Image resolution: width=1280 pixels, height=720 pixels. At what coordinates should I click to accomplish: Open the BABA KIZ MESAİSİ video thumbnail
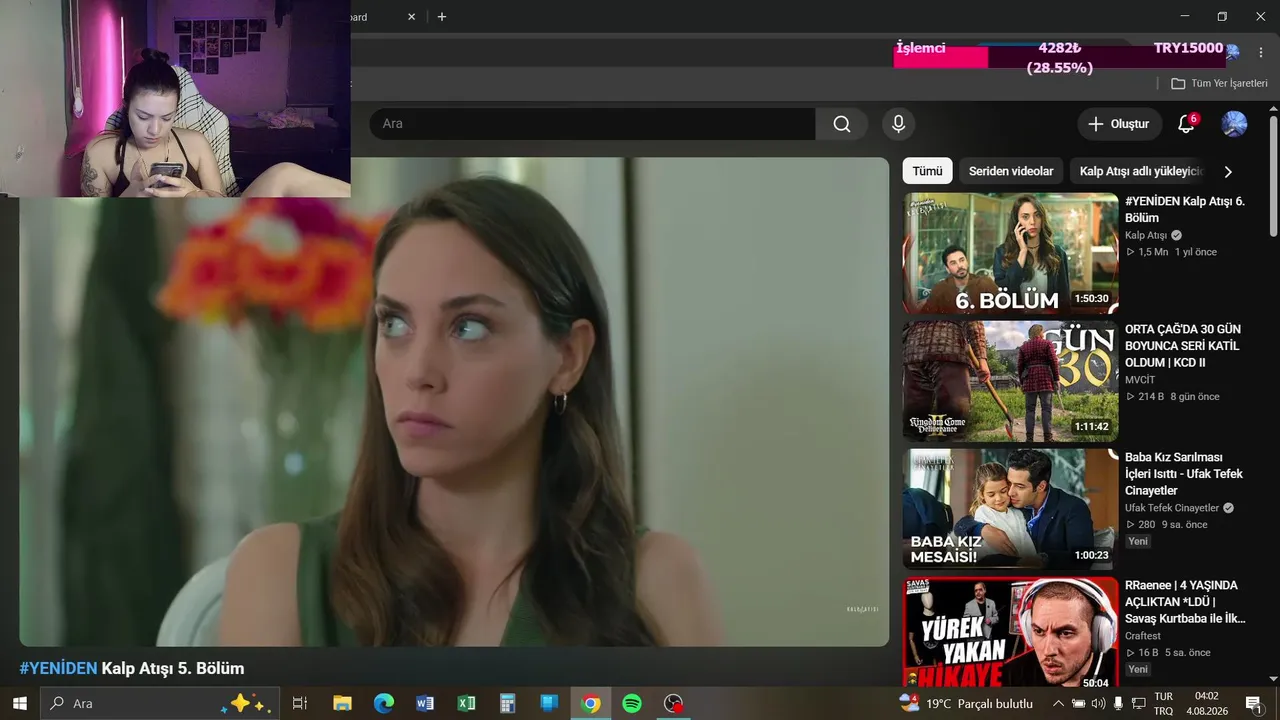click(1010, 509)
